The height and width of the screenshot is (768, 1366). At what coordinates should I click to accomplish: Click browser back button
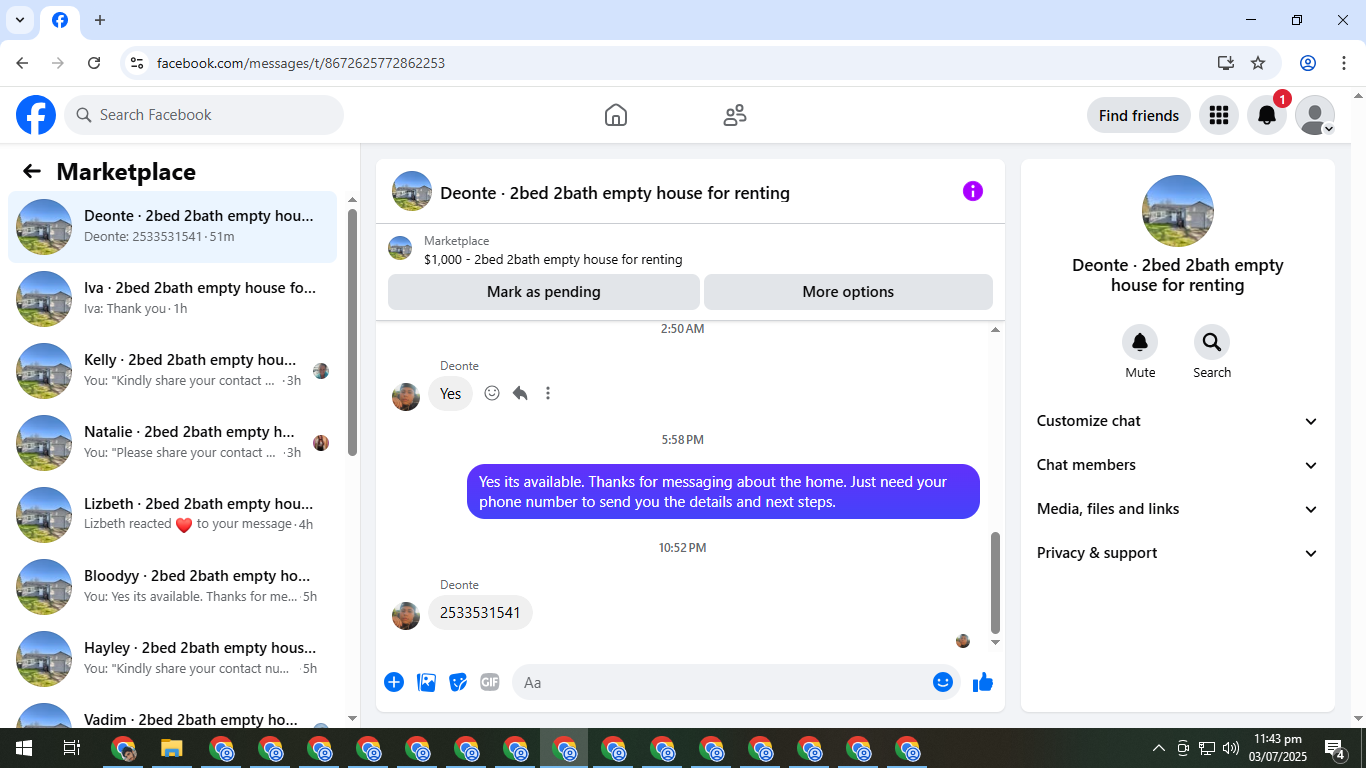click(22, 63)
